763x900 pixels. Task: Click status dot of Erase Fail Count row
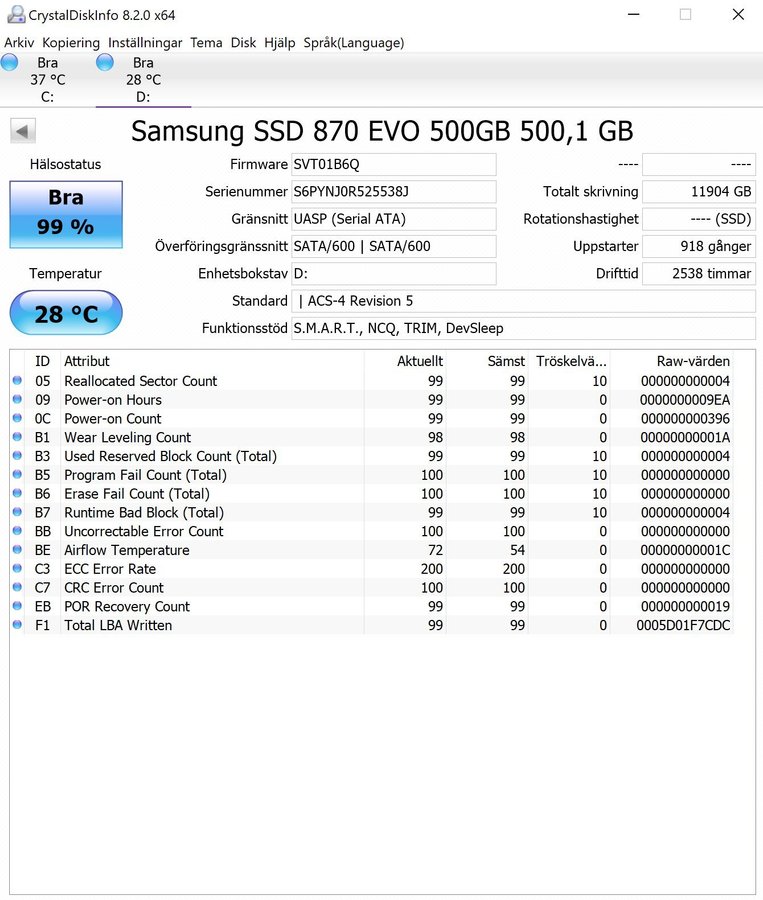[x=17, y=493]
